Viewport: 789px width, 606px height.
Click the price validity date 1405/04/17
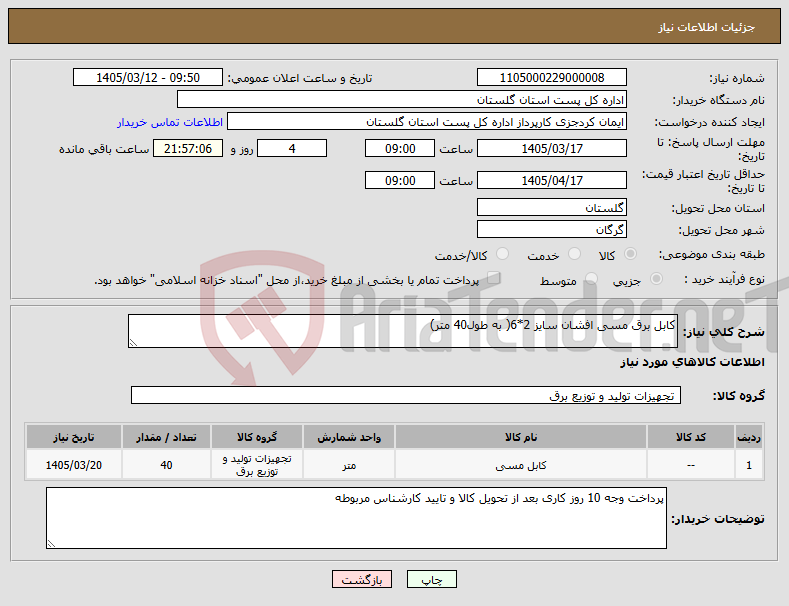pos(551,180)
